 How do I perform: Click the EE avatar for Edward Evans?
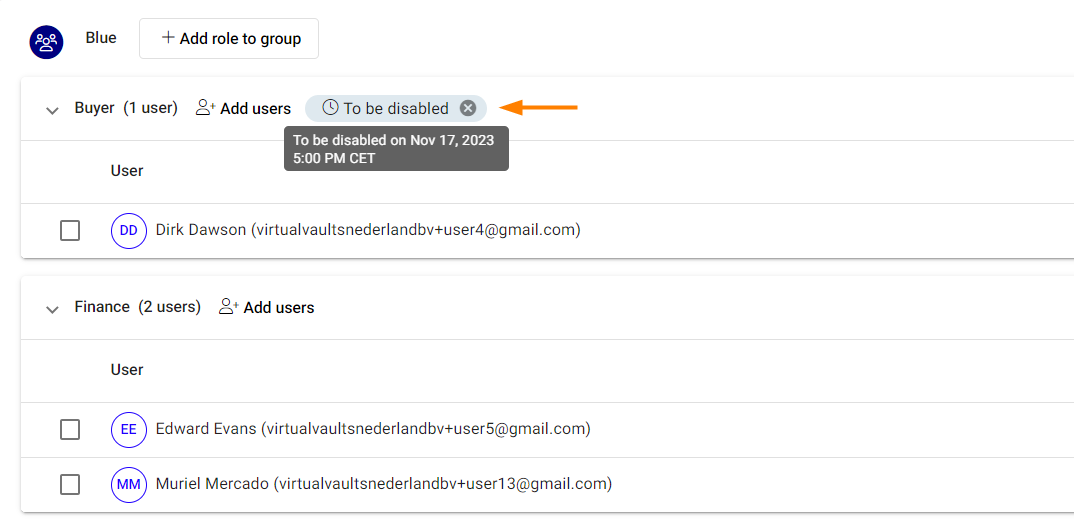coord(129,429)
